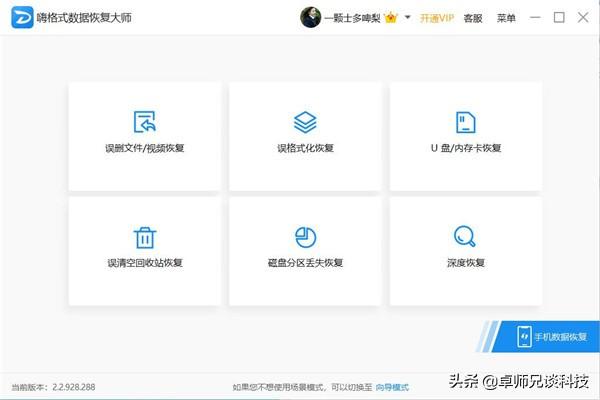Click the phone icon on the blue banner
This screenshot has width=600, height=400.
tap(523, 336)
